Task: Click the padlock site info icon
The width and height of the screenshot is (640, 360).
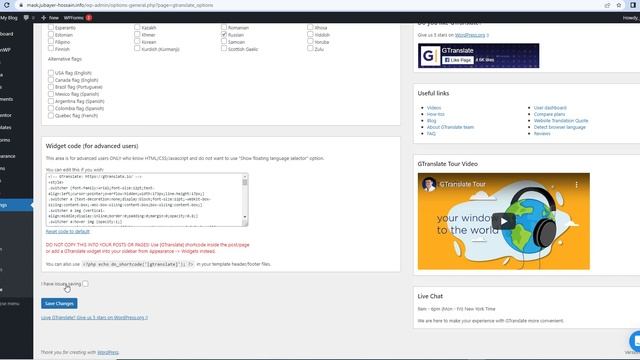Action: pyautogui.click(x=21, y=5)
